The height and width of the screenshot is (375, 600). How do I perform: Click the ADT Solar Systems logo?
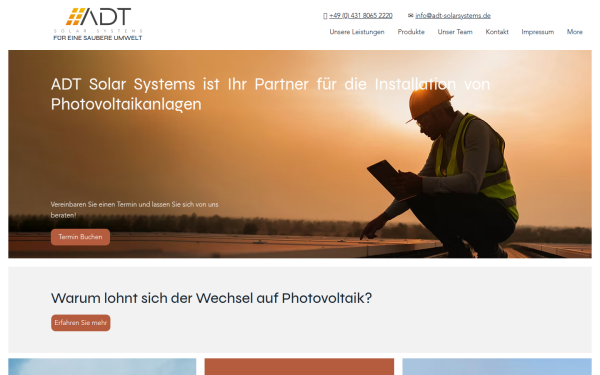coord(98,21)
